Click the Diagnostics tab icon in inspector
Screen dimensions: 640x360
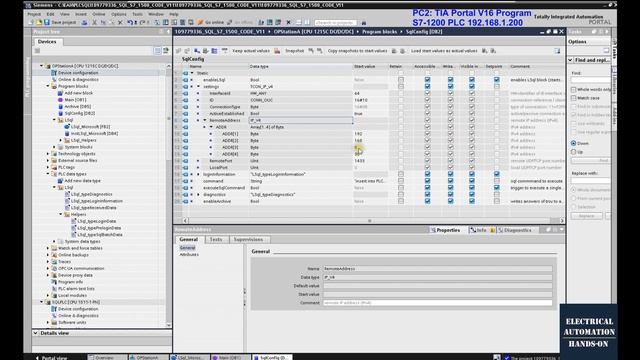[500, 230]
